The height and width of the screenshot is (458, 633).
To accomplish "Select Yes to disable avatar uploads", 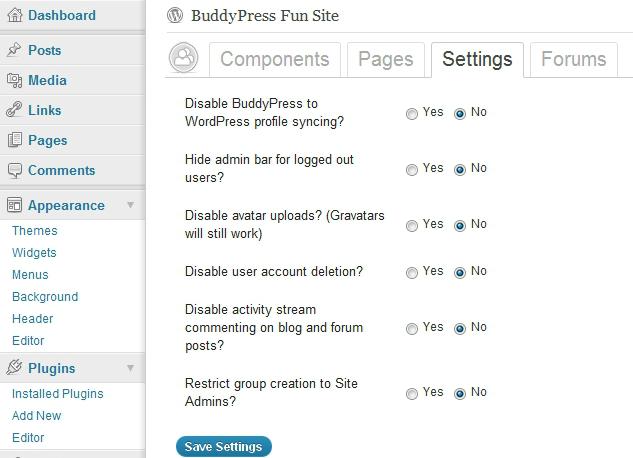I will pos(412,226).
